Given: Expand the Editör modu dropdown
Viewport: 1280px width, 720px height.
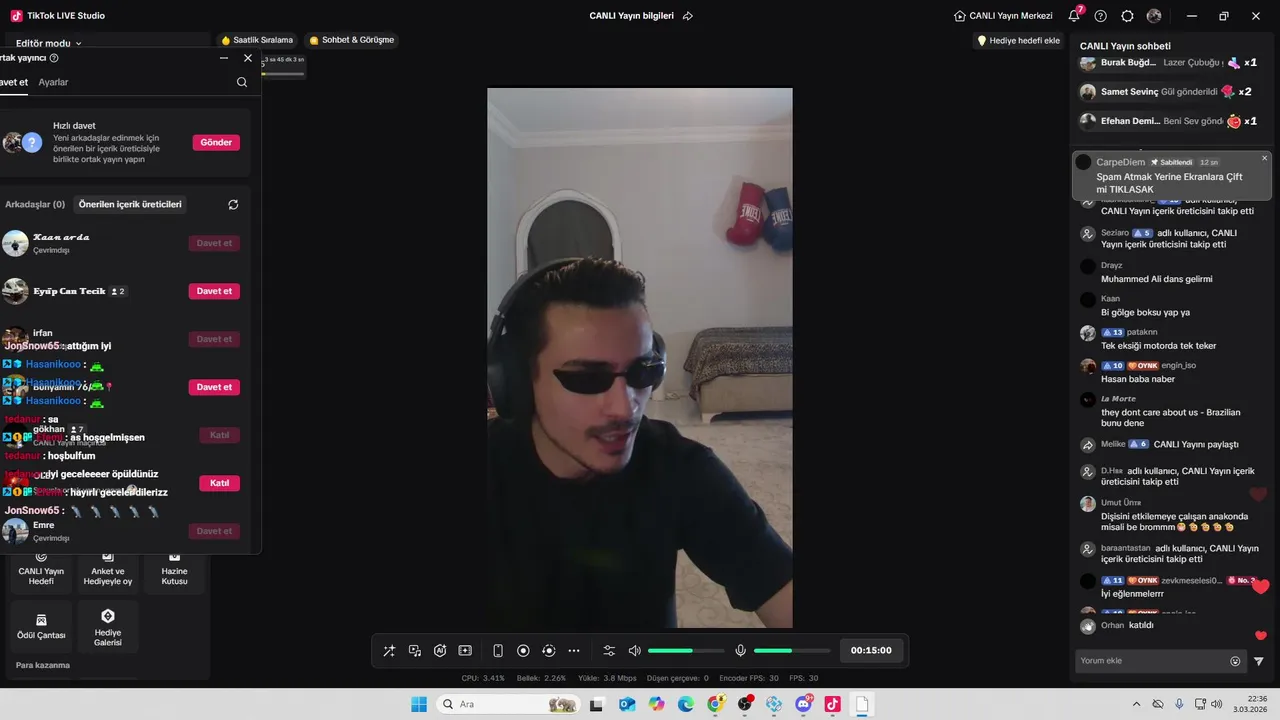Looking at the screenshot, I should [x=49, y=43].
